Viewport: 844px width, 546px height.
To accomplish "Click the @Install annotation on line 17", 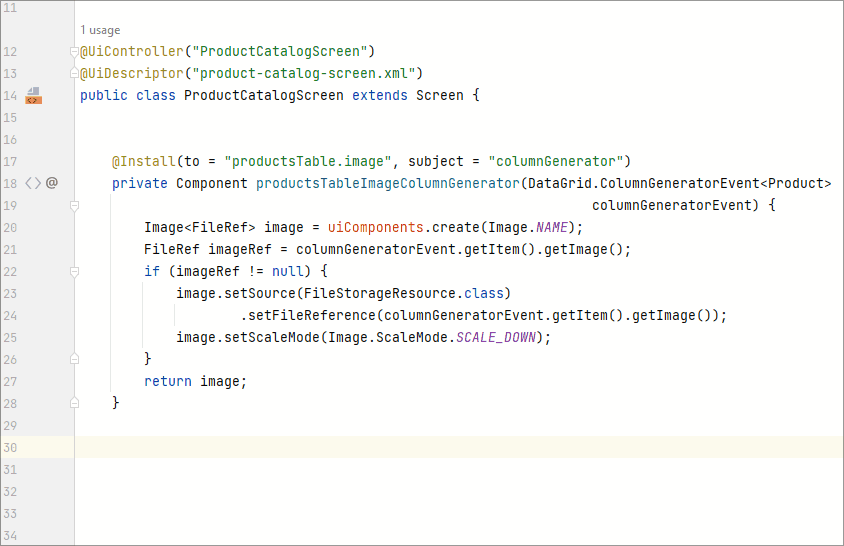I will pyautogui.click(x=143, y=161).
